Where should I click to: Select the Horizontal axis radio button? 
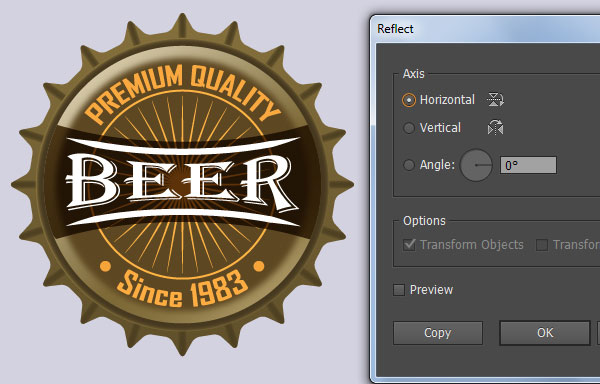click(x=409, y=100)
